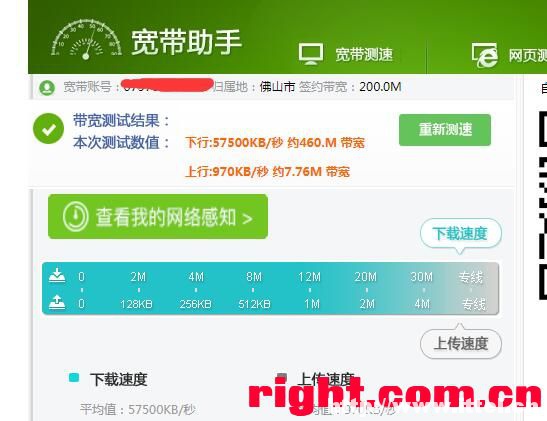This screenshot has width=547, height=421.
Task: Click the download arrow icon on speed scale
Action: pyautogui.click(x=57, y=275)
